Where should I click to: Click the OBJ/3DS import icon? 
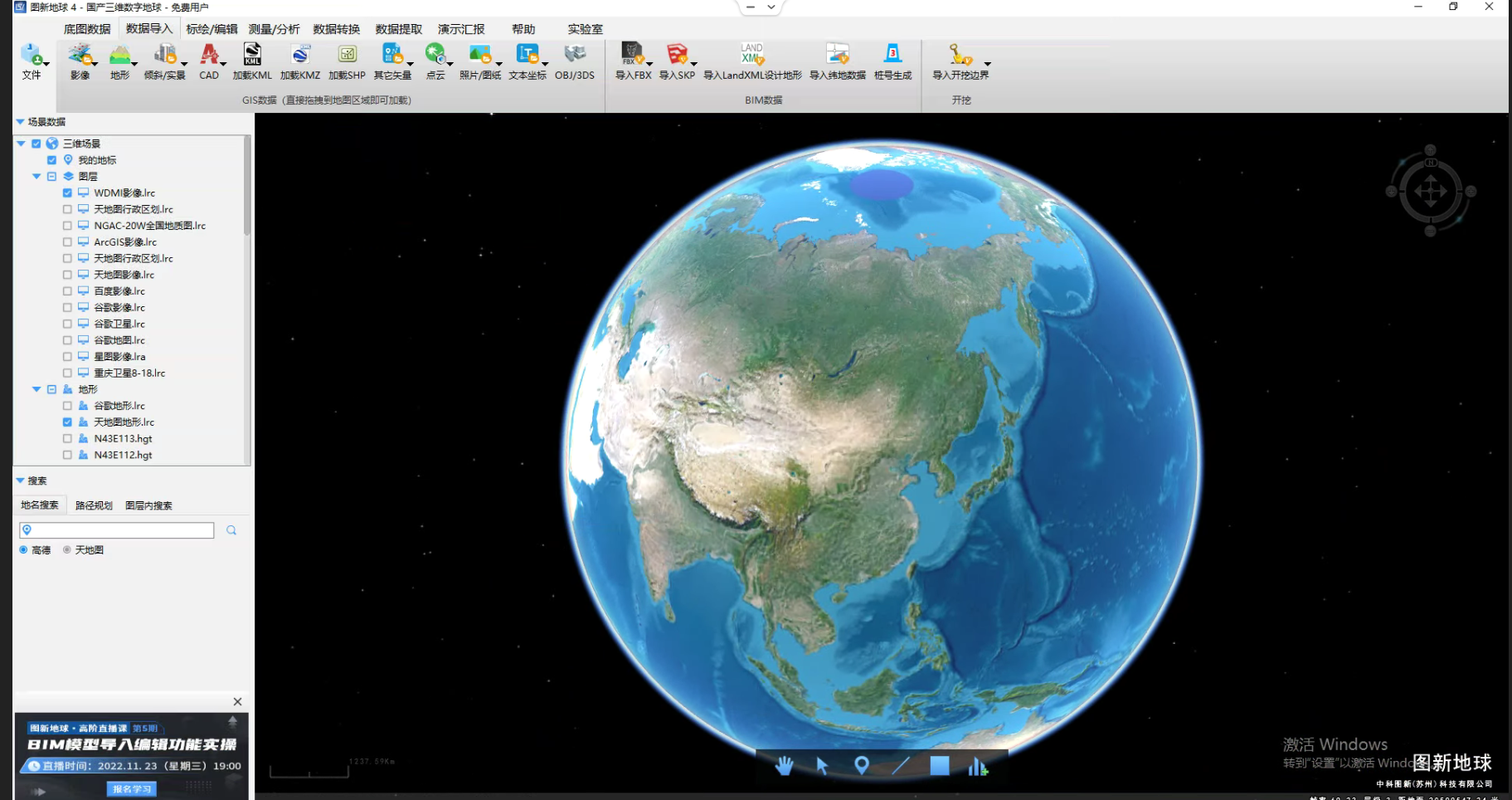click(x=574, y=55)
